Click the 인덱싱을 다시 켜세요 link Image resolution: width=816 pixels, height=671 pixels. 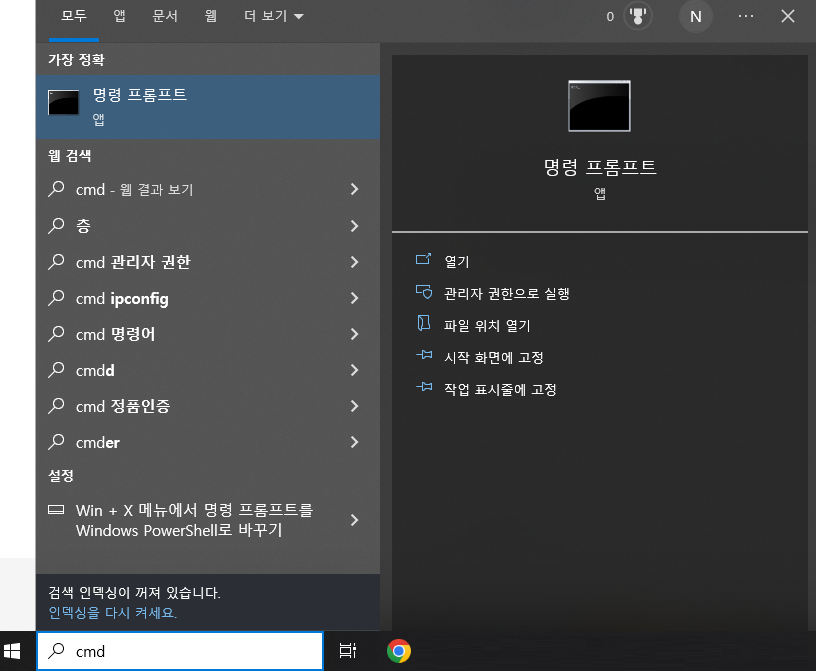112,612
